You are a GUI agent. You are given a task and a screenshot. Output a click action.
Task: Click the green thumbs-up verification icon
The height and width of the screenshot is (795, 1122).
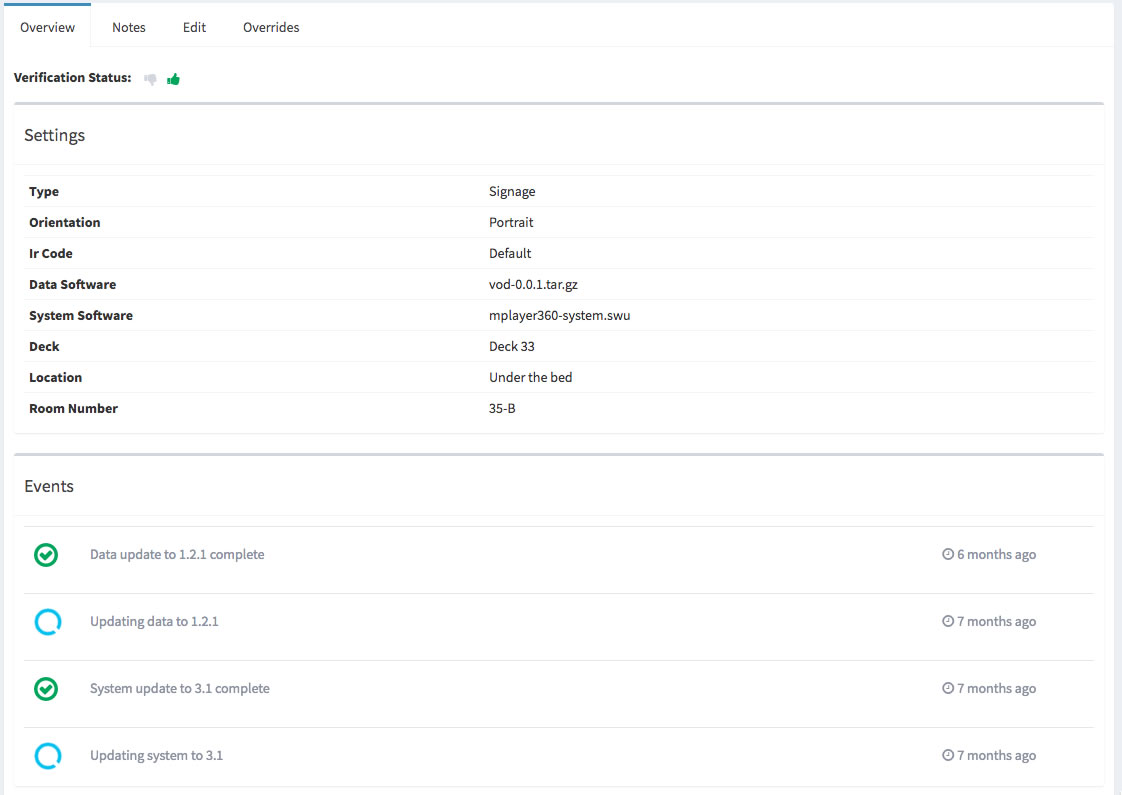pos(174,79)
